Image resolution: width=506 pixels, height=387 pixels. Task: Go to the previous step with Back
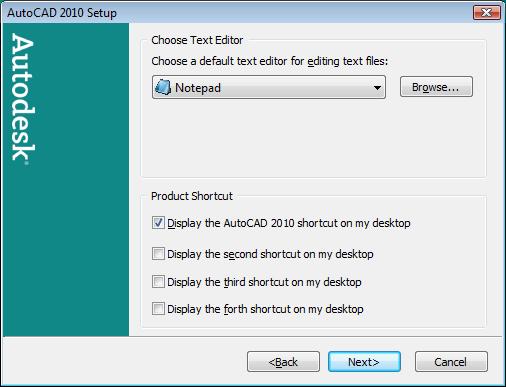283,362
